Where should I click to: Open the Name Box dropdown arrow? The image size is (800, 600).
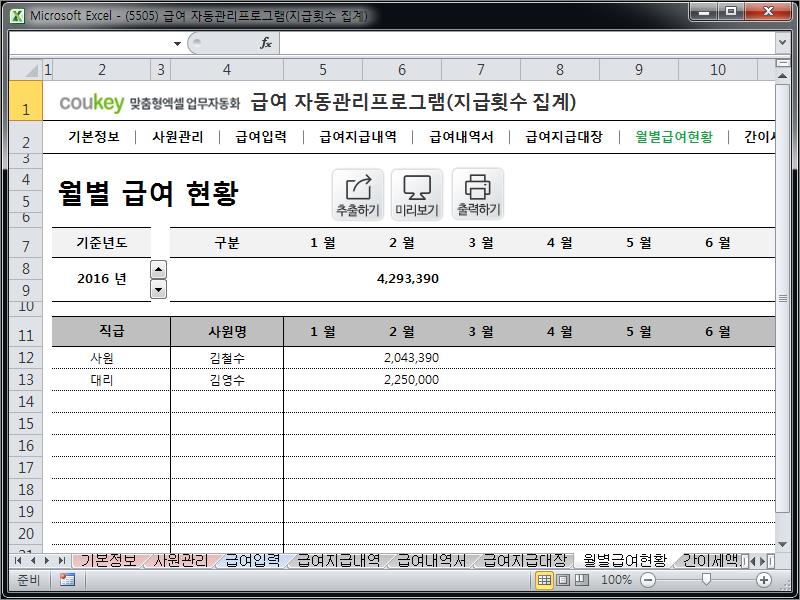(x=177, y=43)
